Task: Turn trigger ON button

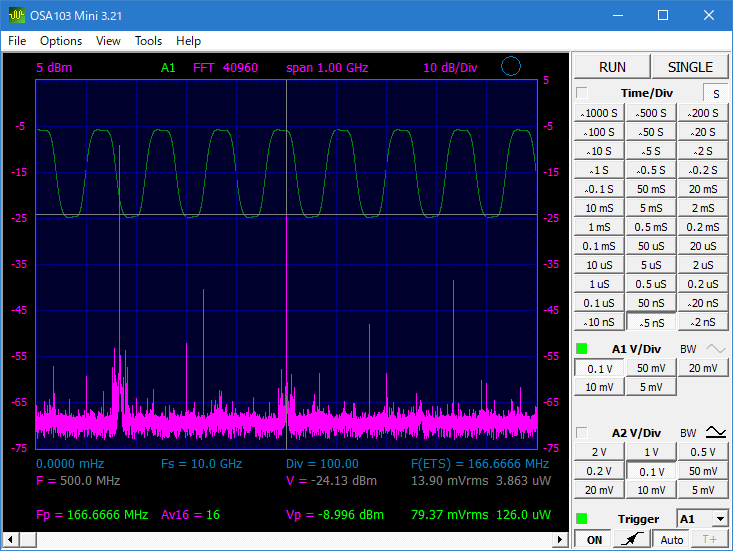Action: click(594, 539)
